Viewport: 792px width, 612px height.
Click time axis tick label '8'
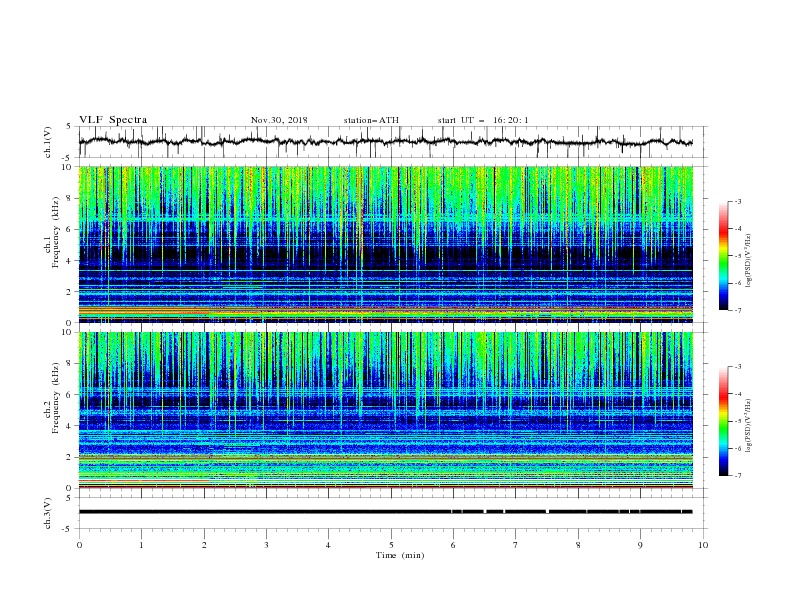click(x=578, y=545)
